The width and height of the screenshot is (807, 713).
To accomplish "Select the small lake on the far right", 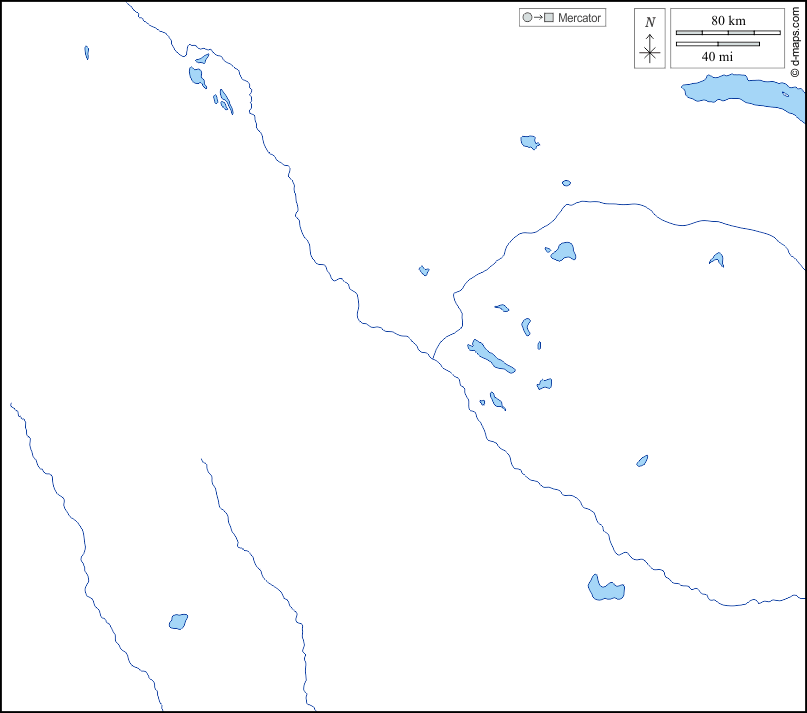I will point(717,260).
